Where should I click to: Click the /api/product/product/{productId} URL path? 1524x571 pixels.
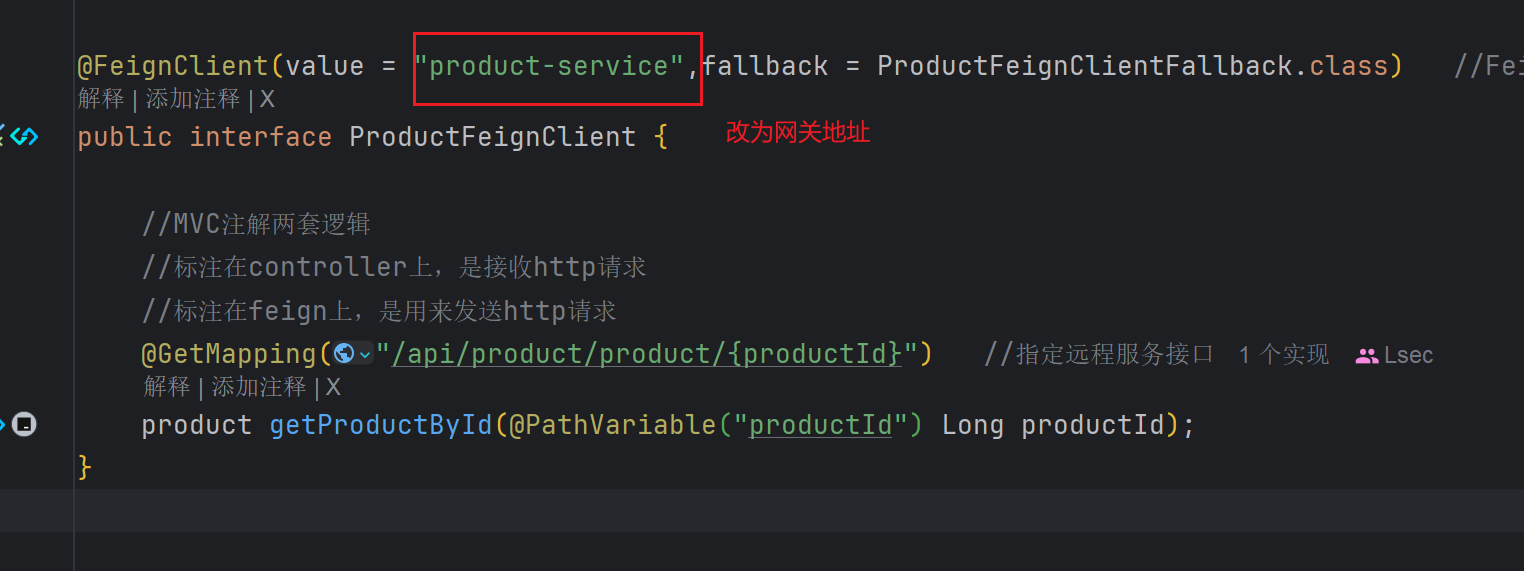(646, 354)
